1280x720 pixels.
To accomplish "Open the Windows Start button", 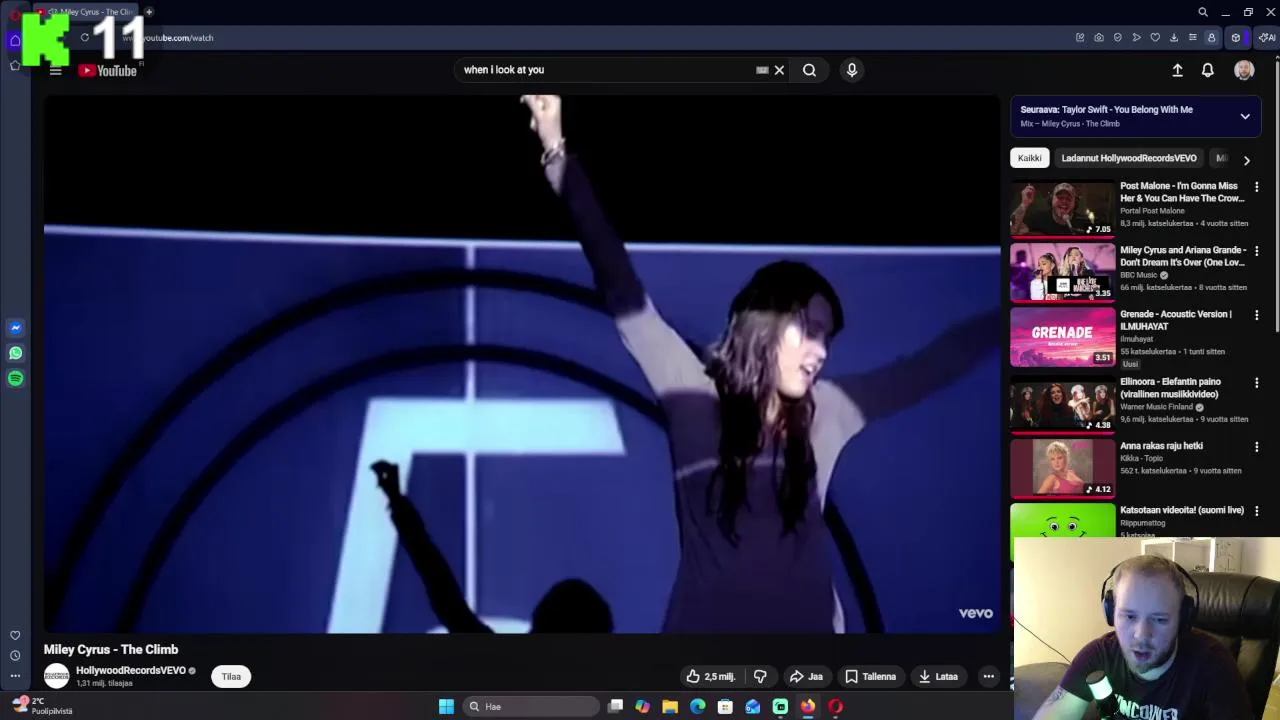I will [446, 707].
